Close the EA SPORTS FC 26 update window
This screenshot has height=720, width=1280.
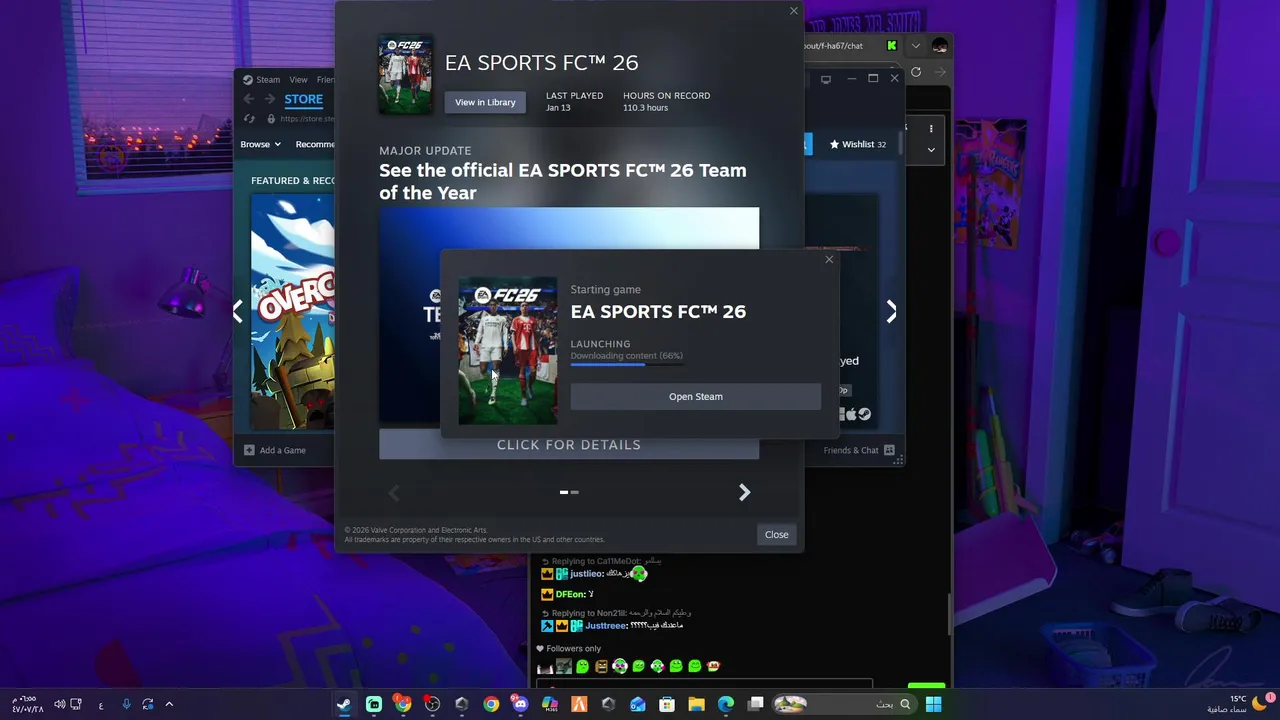794,11
